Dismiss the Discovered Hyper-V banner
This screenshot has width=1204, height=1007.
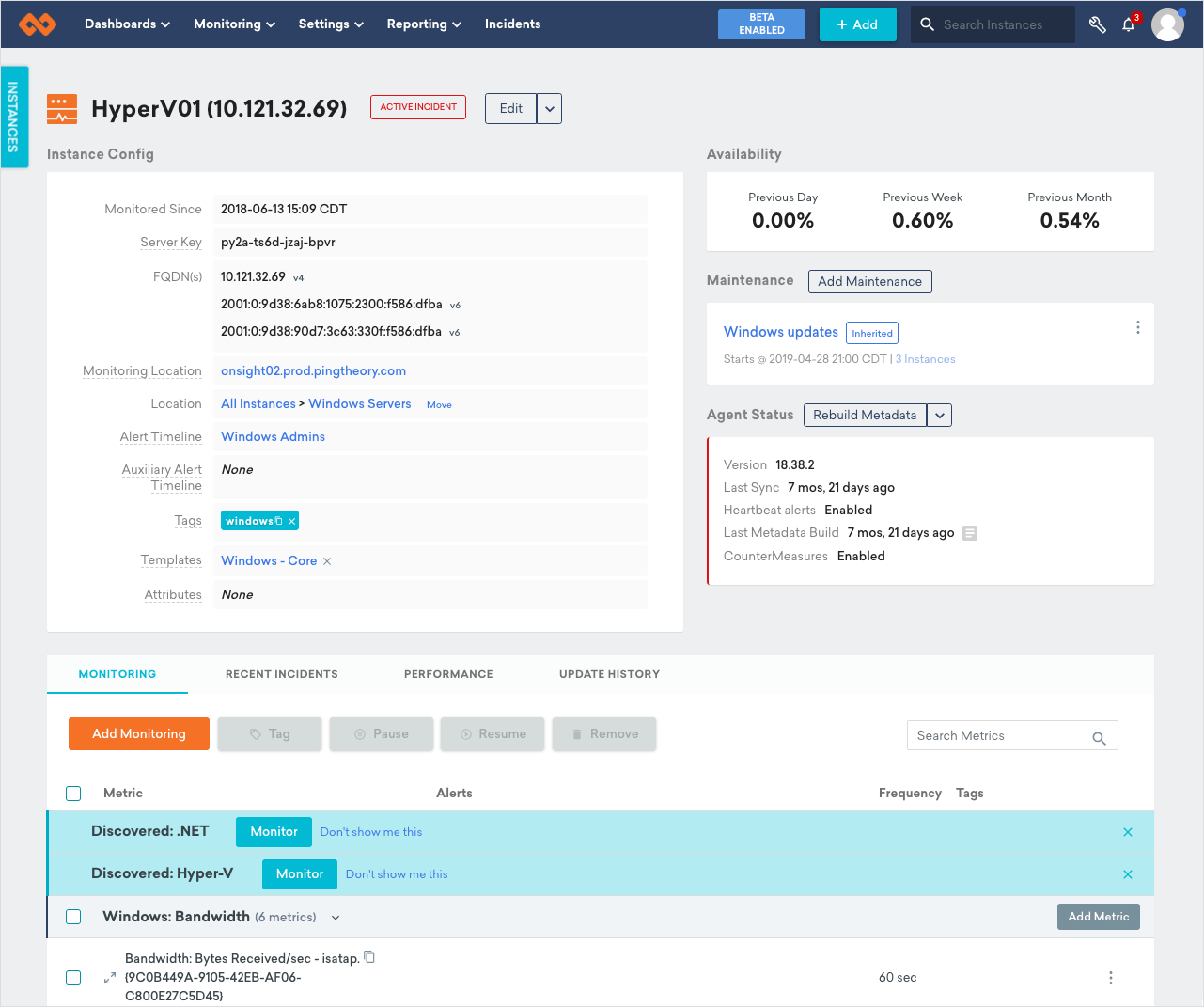(1128, 874)
